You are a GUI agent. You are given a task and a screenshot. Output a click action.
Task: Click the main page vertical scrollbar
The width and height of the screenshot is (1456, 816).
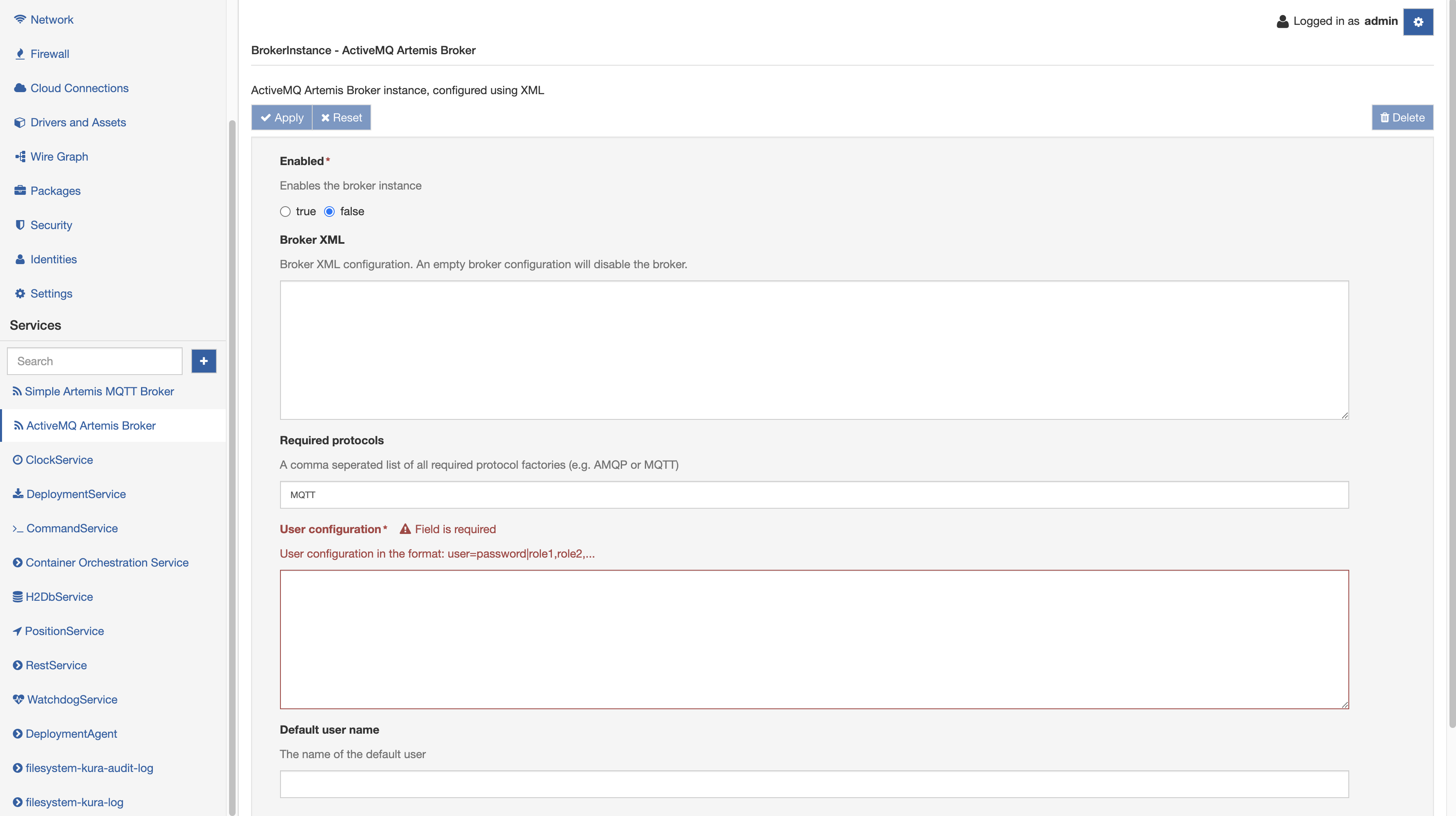[x=1452, y=364]
